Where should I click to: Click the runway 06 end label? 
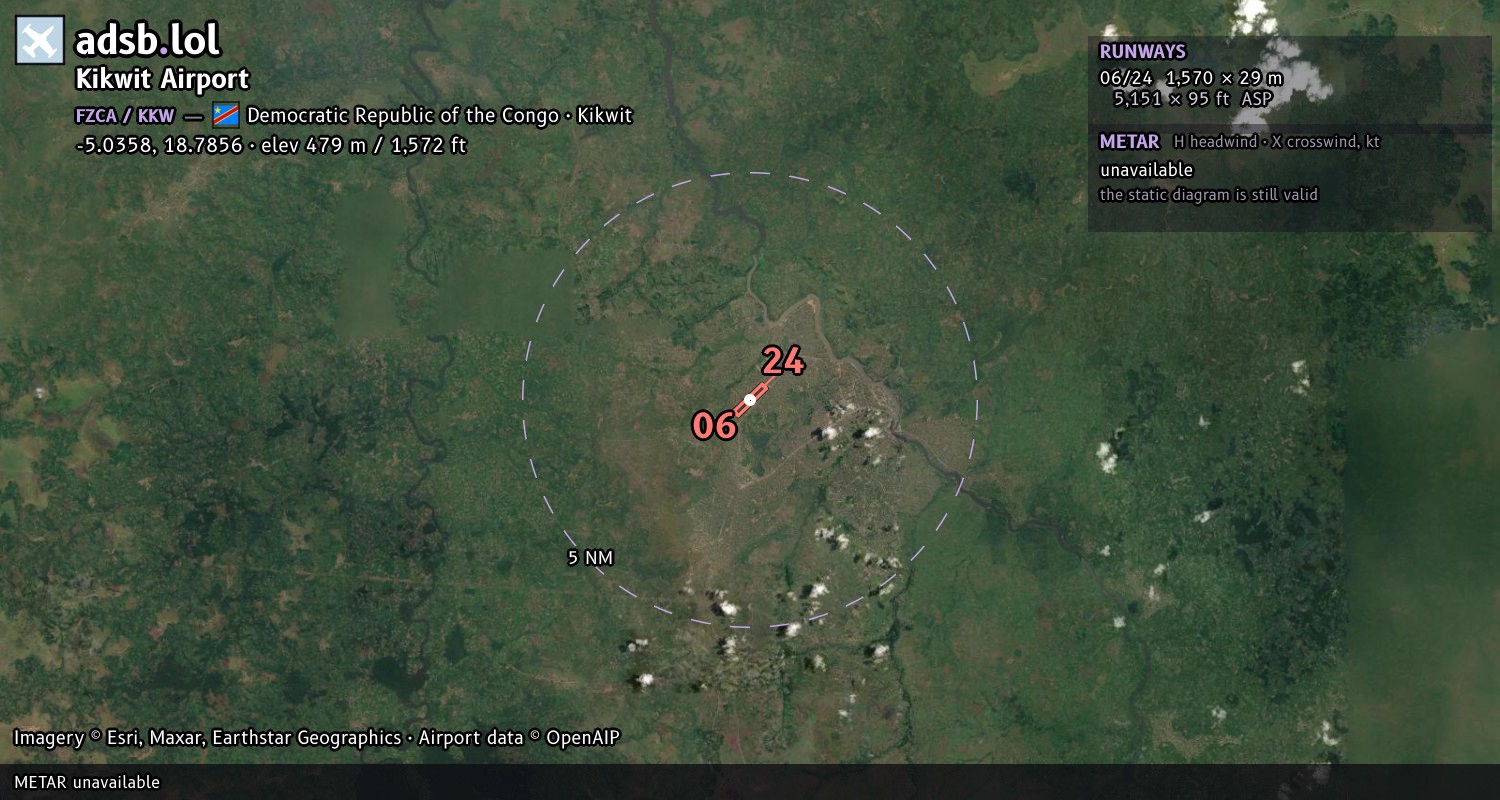(715, 426)
